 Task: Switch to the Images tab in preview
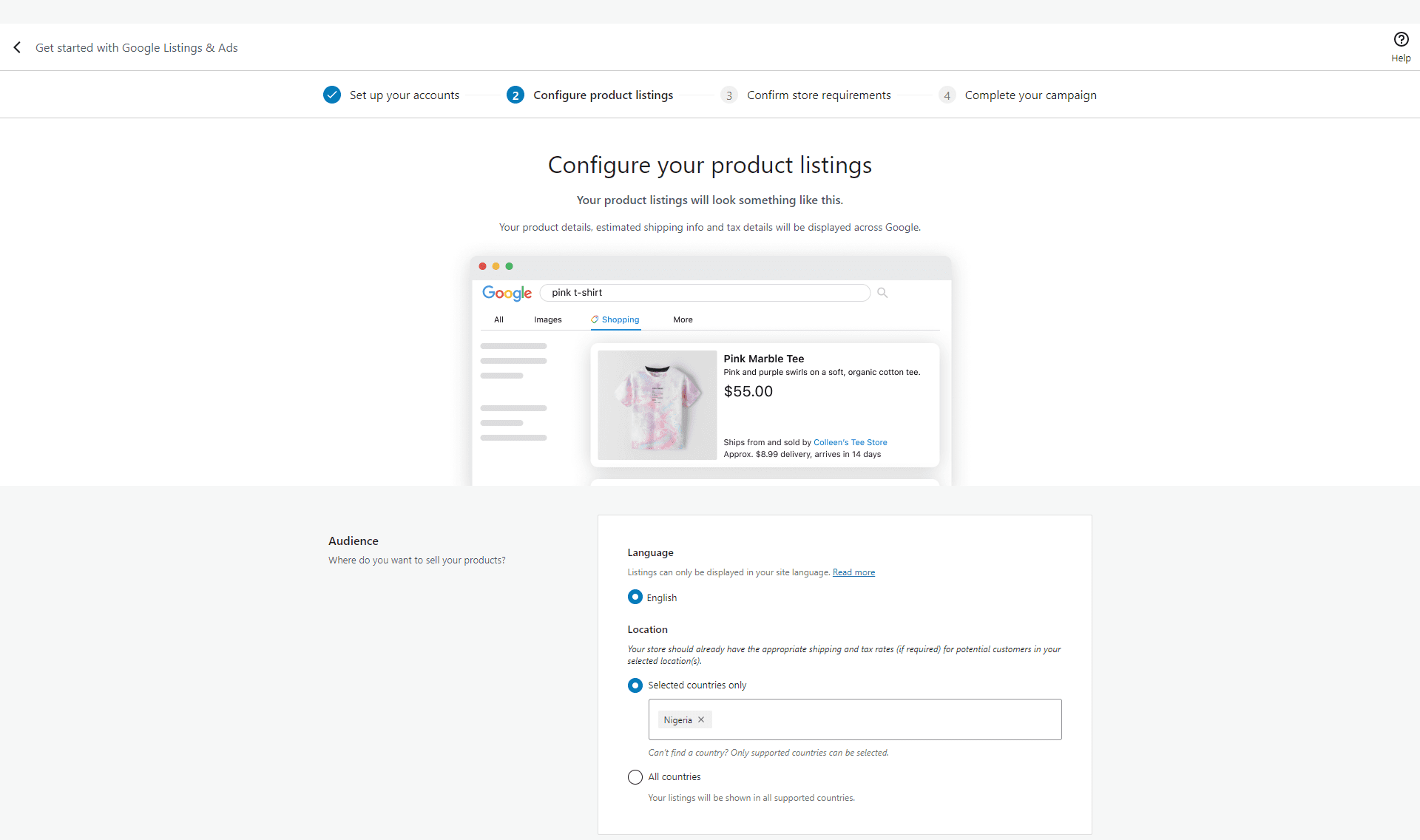(547, 319)
